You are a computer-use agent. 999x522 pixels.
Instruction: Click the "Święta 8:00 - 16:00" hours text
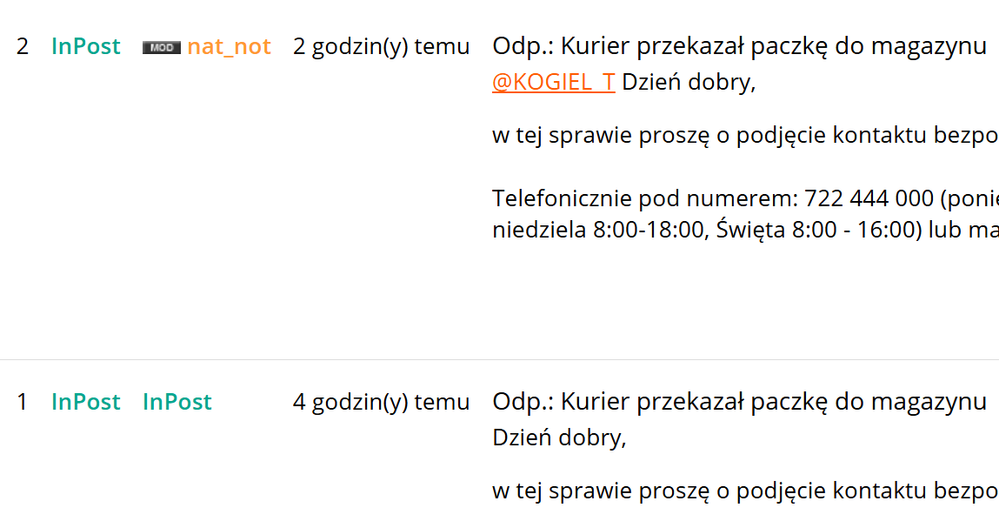point(816,230)
